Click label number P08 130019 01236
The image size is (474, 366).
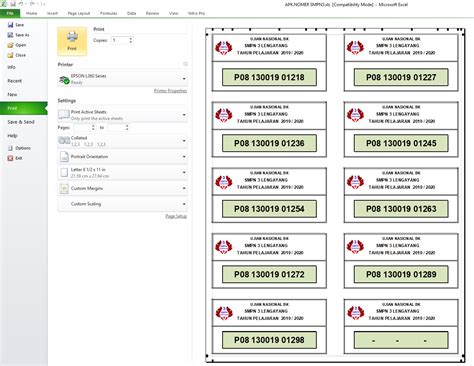269,143
